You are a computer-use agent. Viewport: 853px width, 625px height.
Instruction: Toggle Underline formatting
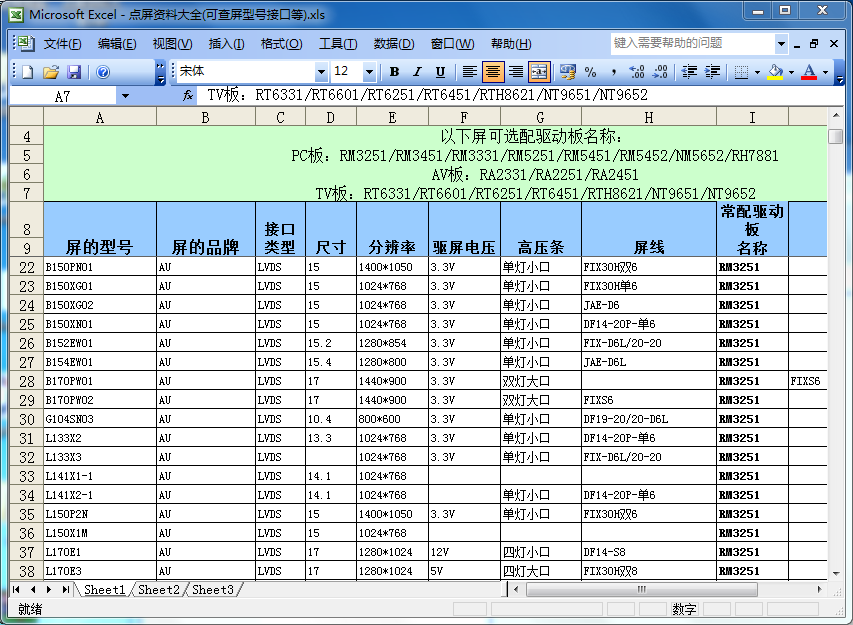[440, 72]
